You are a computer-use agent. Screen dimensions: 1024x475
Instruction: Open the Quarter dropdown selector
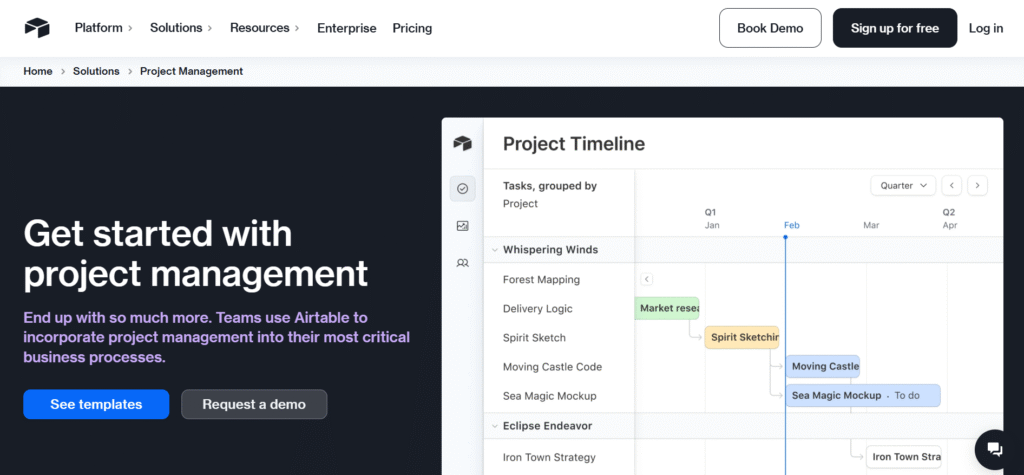pos(903,185)
